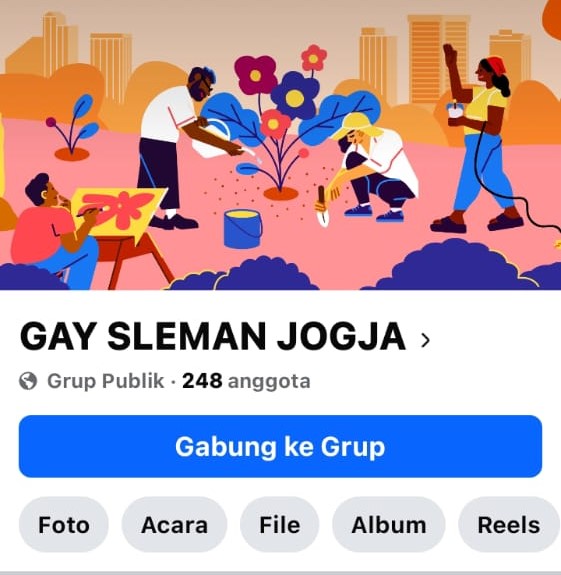Viewport: 561px width, 575px height.
Task: Switch to the Foto tab
Action: tap(64, 525)
